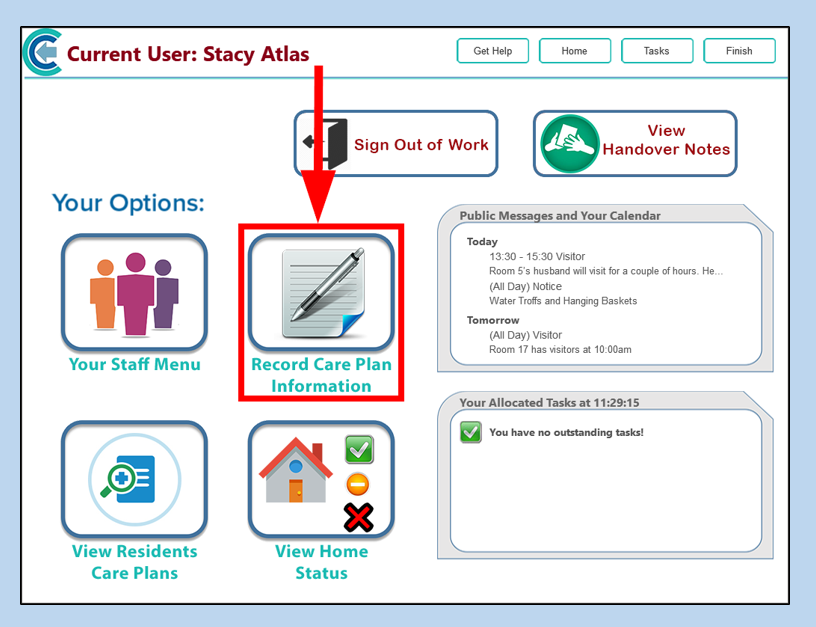Open the Get Help button

(492, 51)
